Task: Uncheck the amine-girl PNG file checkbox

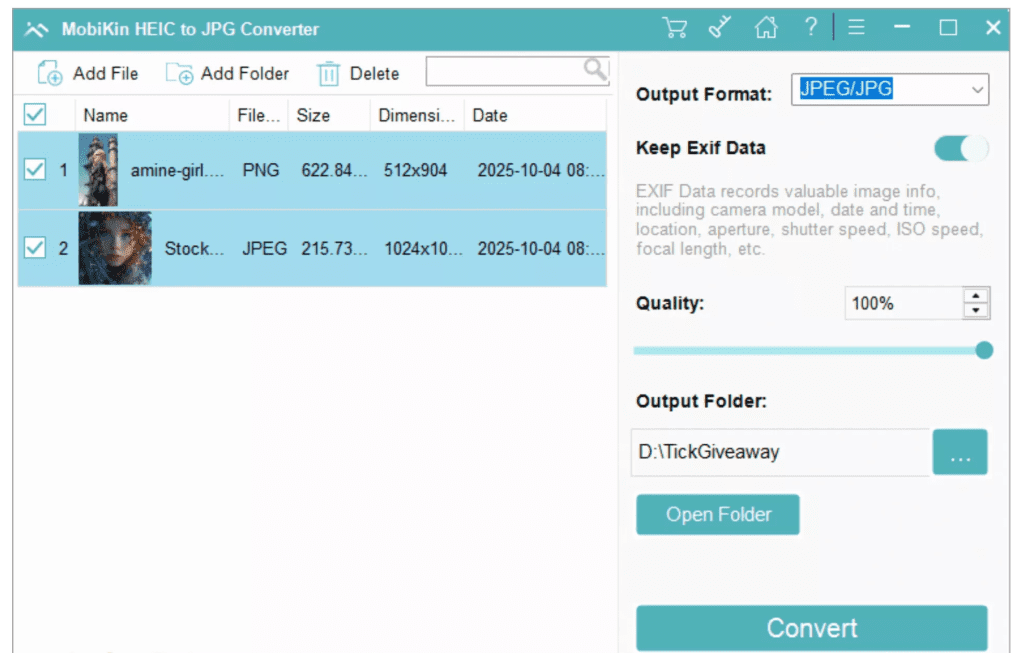Action: coord(34,169)
